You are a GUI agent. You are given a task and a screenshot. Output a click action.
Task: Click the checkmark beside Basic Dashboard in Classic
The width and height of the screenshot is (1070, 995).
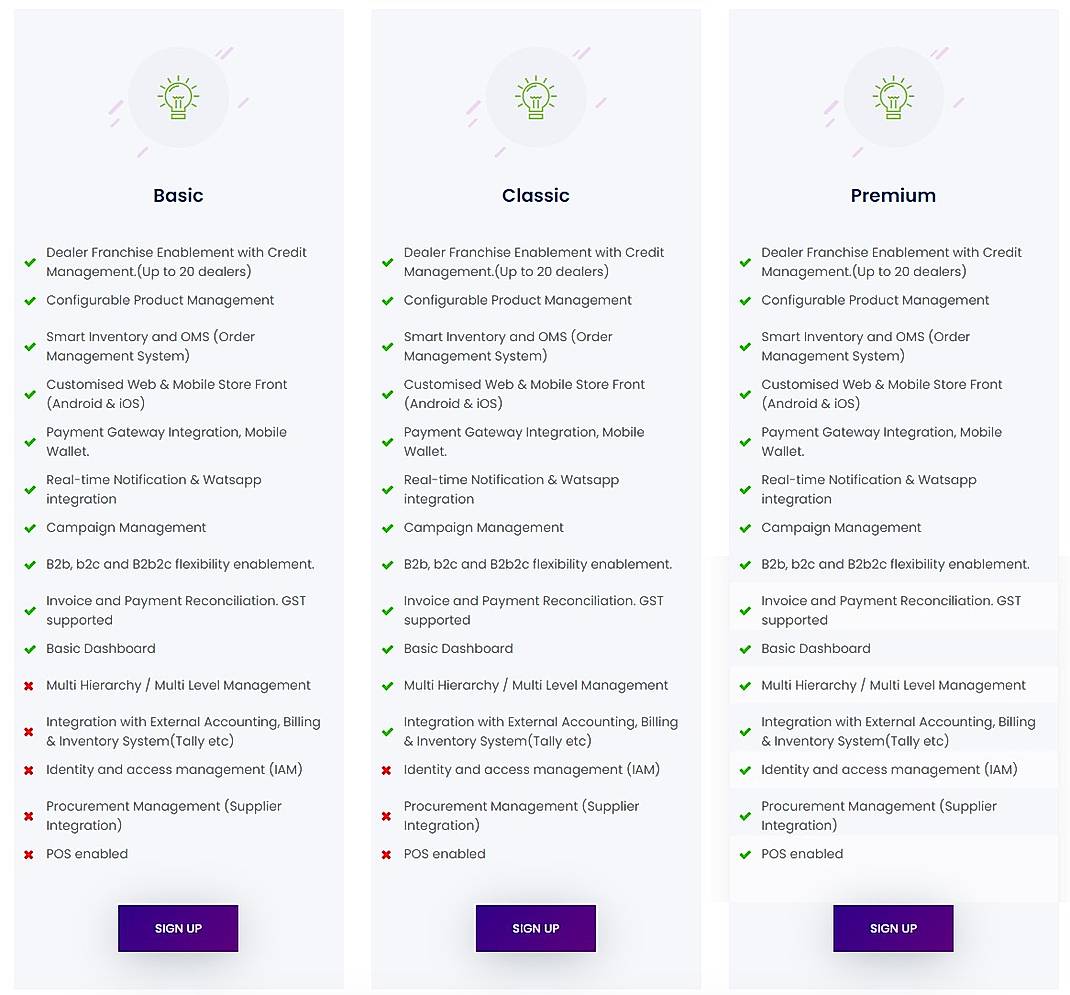tap(387, 649)
